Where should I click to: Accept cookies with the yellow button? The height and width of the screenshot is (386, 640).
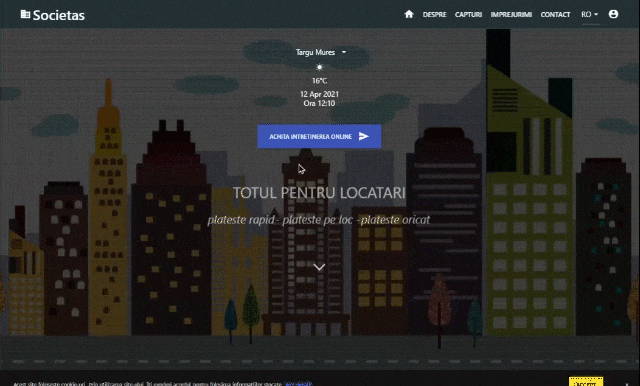pyautogui.click(x=586, y=382)
